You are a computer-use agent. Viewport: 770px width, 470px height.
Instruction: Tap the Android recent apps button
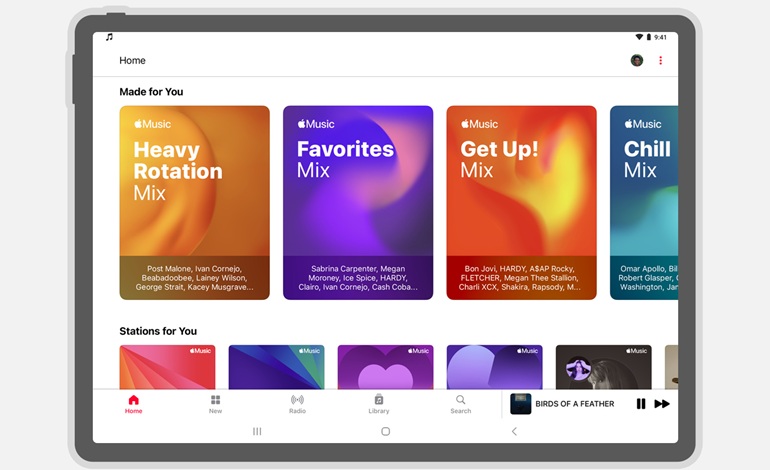(x=257, y=431)
